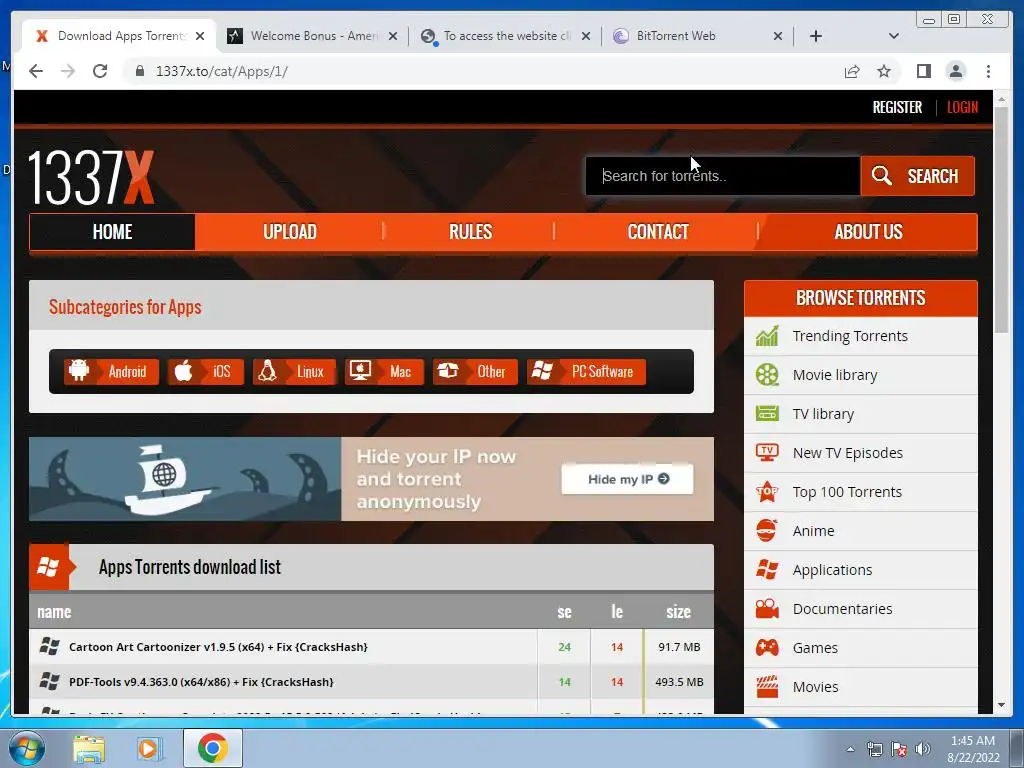The image size is (1024, 768).
Task: Click the TV library icon
Action: (x=767, y=413)
